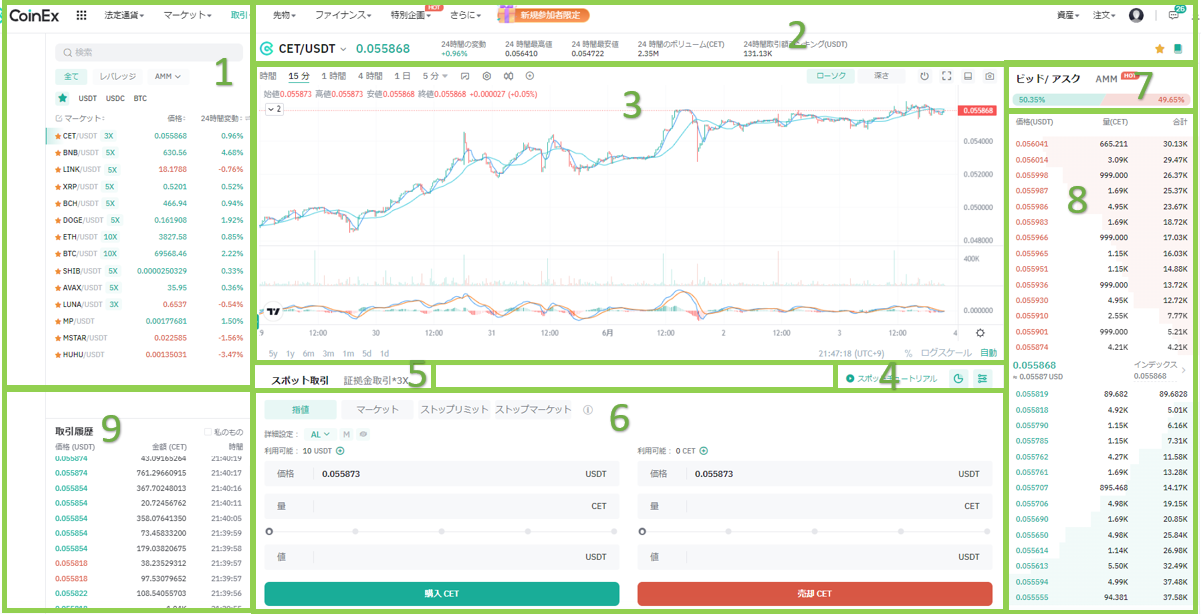Select the マーケット order type tab

click(x=379, y=409)
